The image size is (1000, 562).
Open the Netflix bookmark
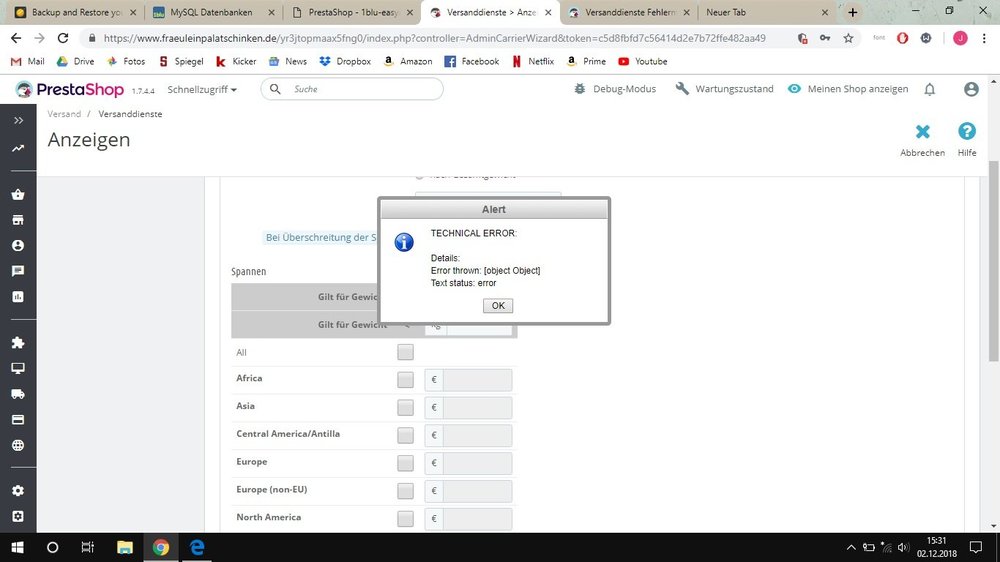tap(533, 61)
